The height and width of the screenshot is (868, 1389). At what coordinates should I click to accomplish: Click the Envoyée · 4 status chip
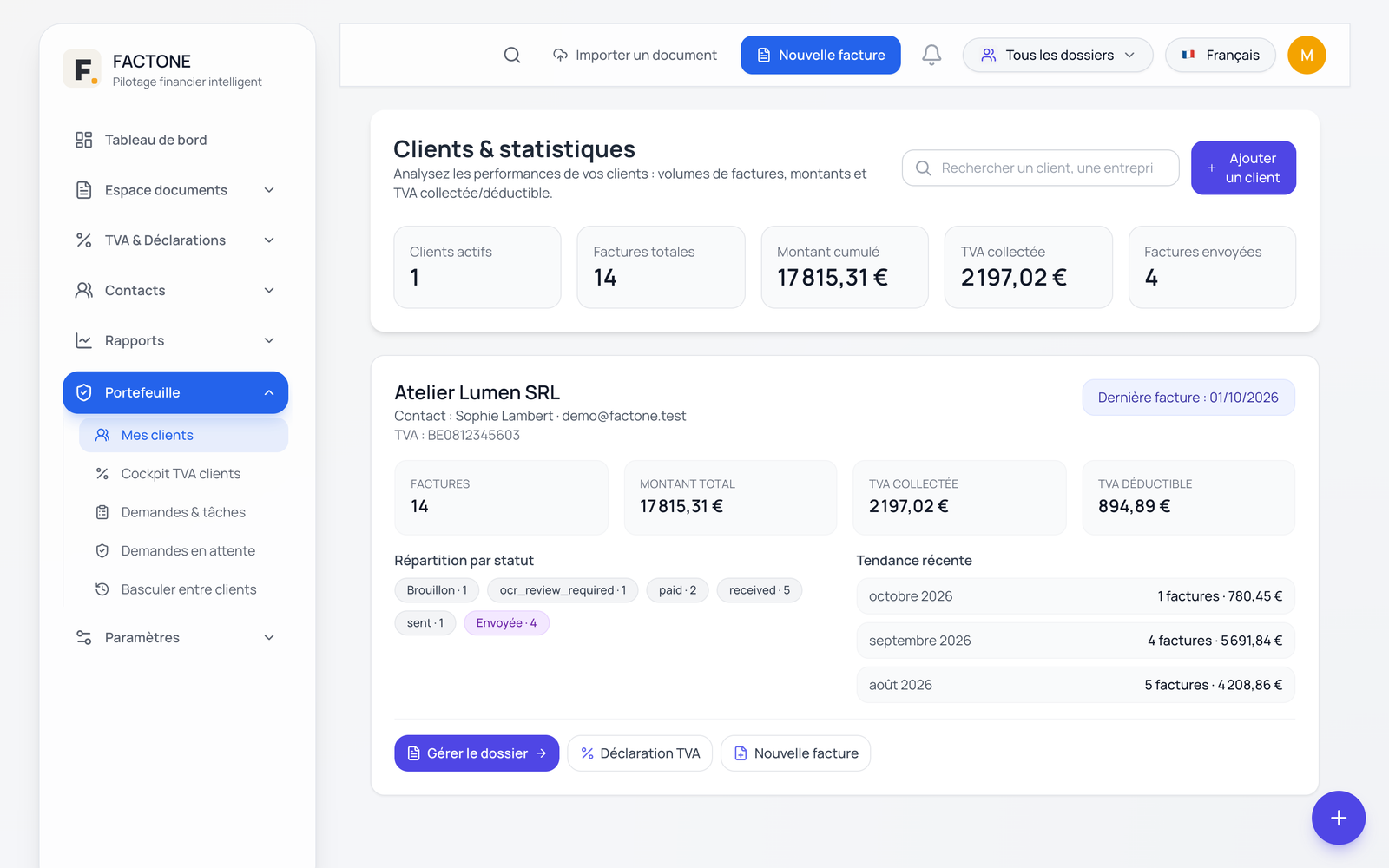(506, 623)
